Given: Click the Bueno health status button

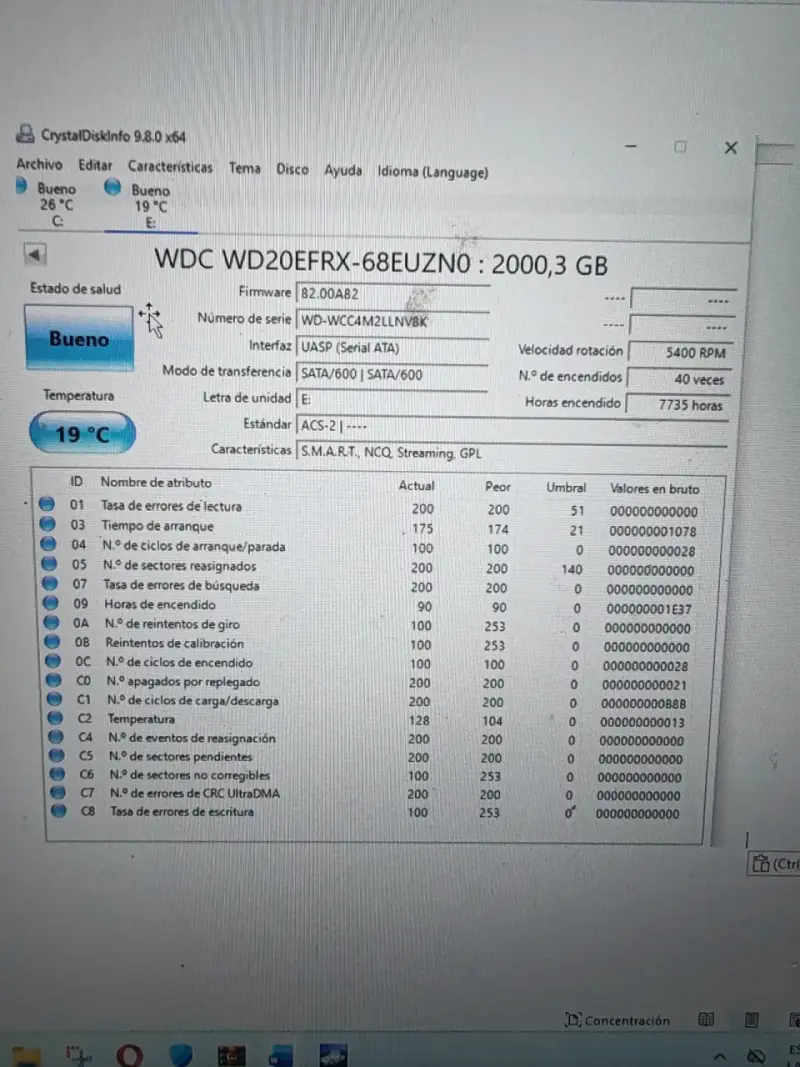Looking at the screenshot, I should click(x=79, y=338).
